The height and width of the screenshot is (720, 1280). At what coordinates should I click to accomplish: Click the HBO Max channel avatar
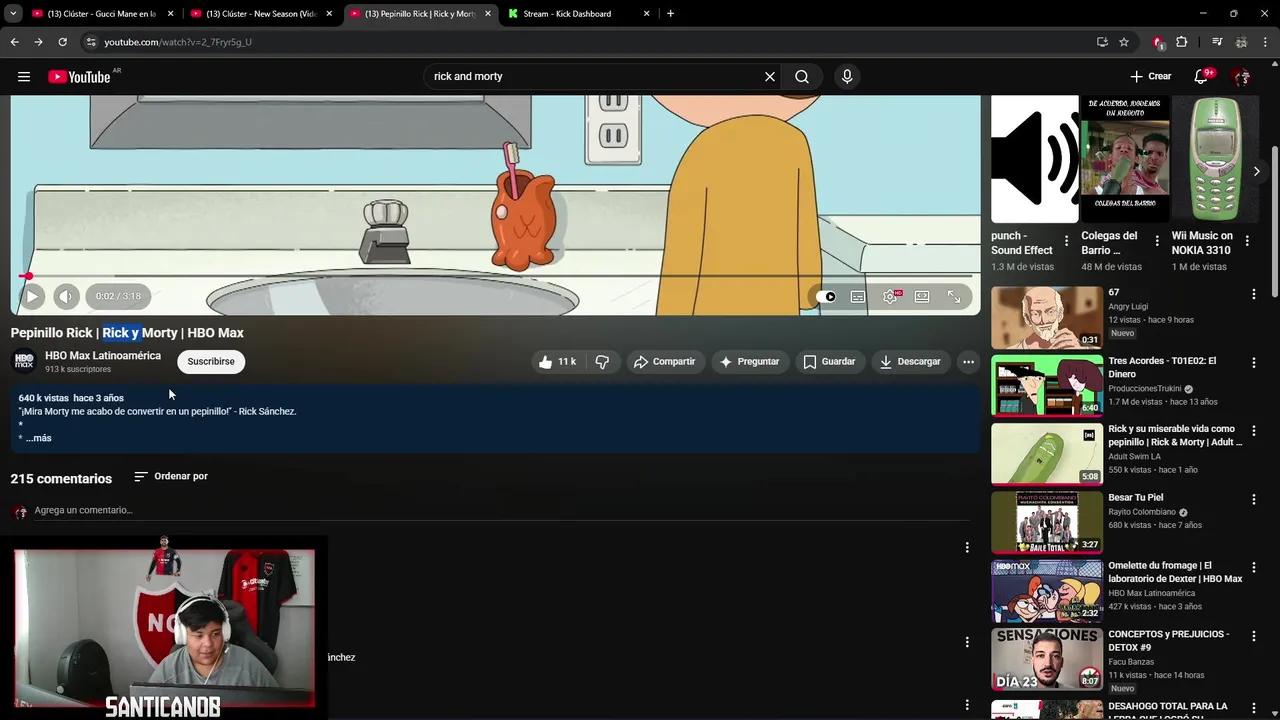coord(24,362)
